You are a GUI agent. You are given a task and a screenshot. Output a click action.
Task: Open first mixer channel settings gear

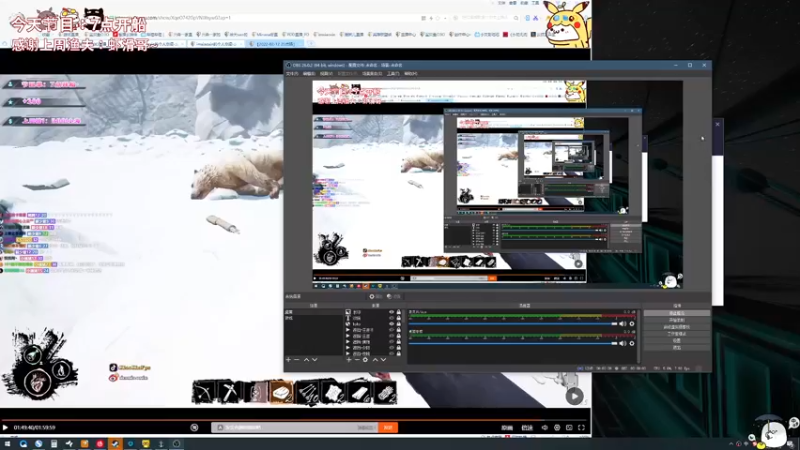632,323
